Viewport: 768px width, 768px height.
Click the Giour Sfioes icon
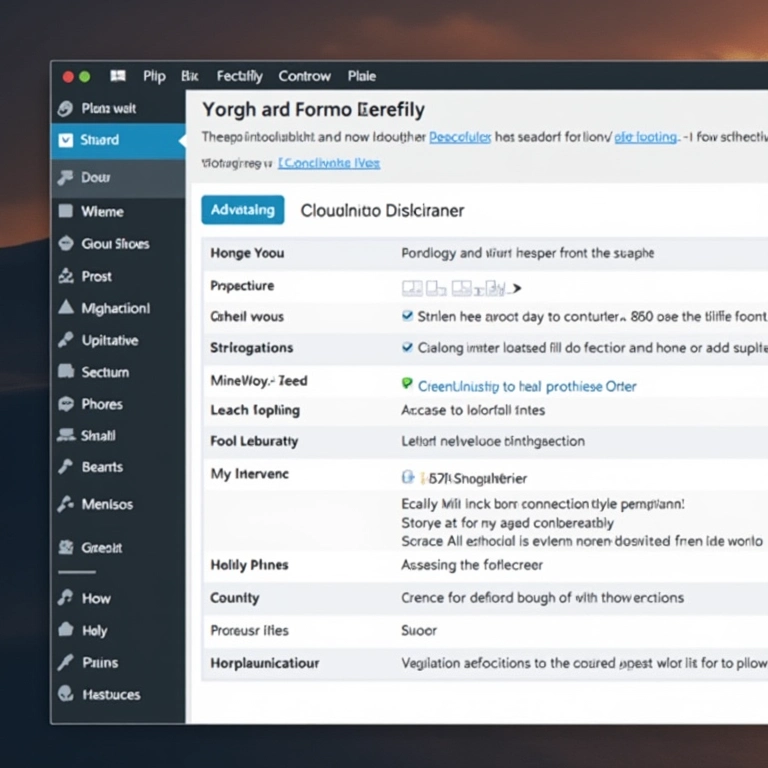(x=66, y=243)
